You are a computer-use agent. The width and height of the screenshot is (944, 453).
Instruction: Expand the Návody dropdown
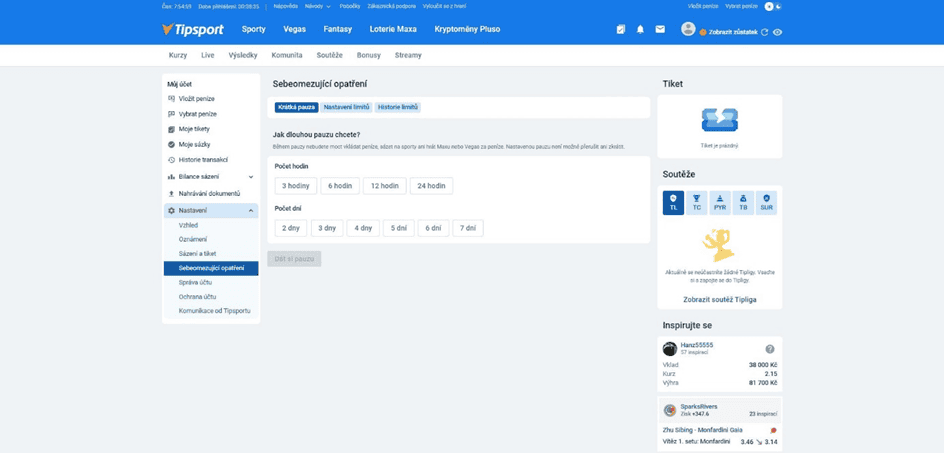tap(318, 6)
